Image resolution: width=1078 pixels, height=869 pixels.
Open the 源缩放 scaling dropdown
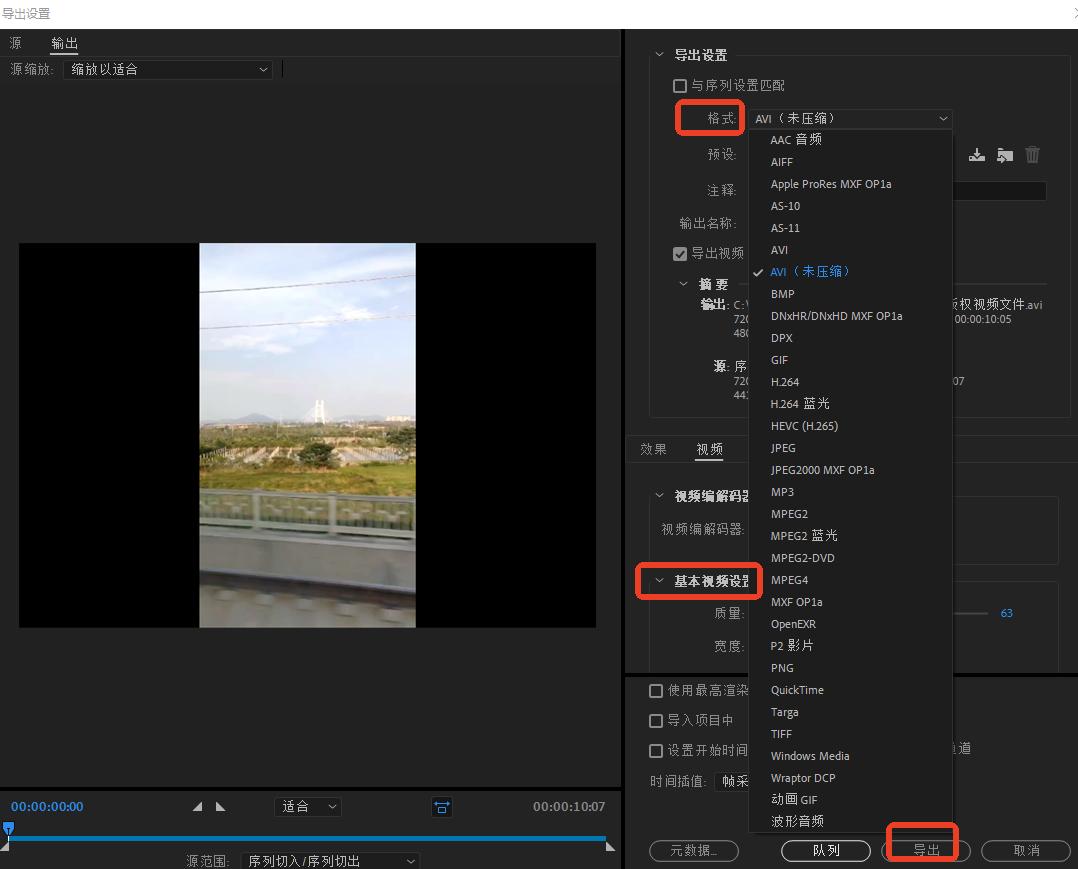coord(167,69)
